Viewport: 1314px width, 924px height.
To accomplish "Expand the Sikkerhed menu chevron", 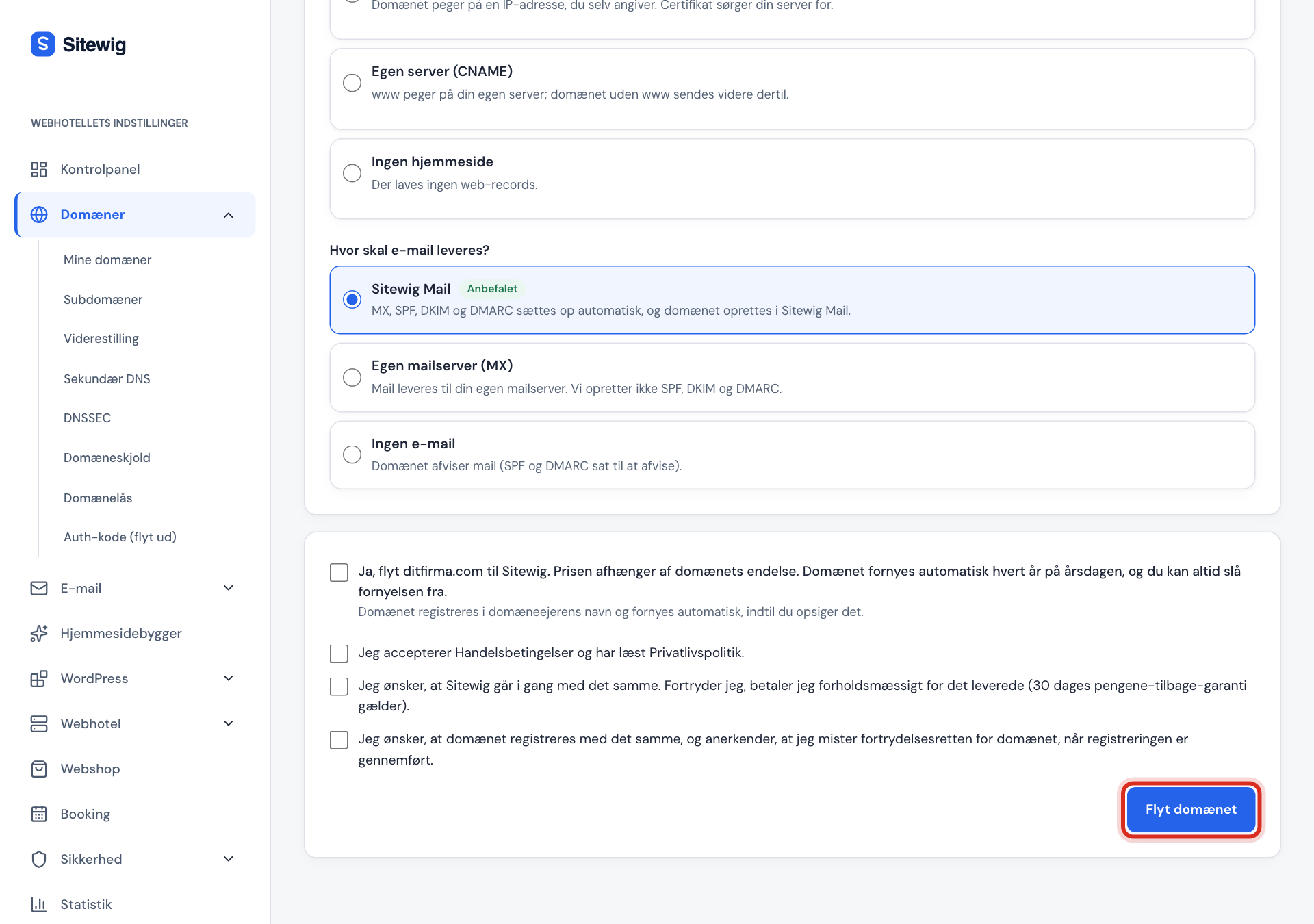I will pos(229,859).
